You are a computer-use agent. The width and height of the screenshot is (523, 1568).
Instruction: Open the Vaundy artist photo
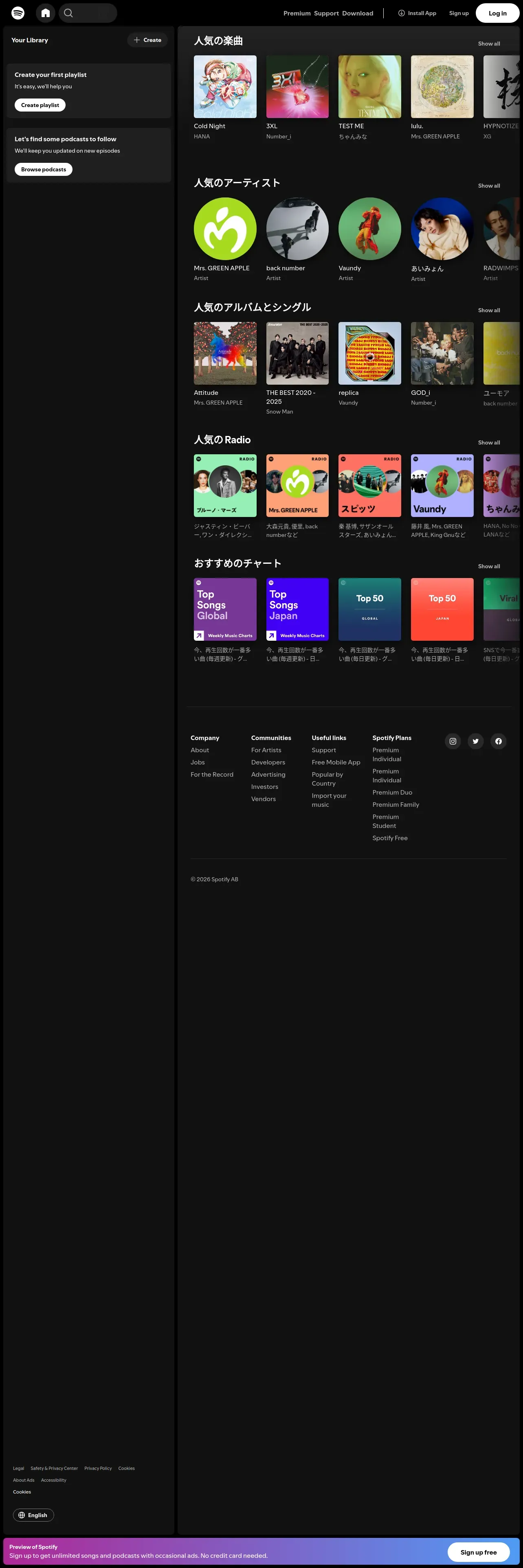pyautogui.click(x=369, y=229)
